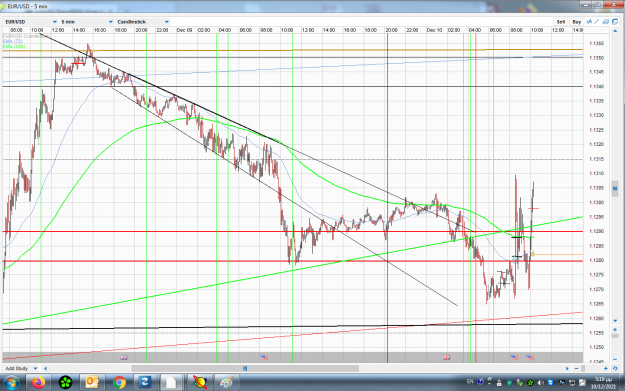Open the indicators study toolbar icon

click(x=589, y=22)
